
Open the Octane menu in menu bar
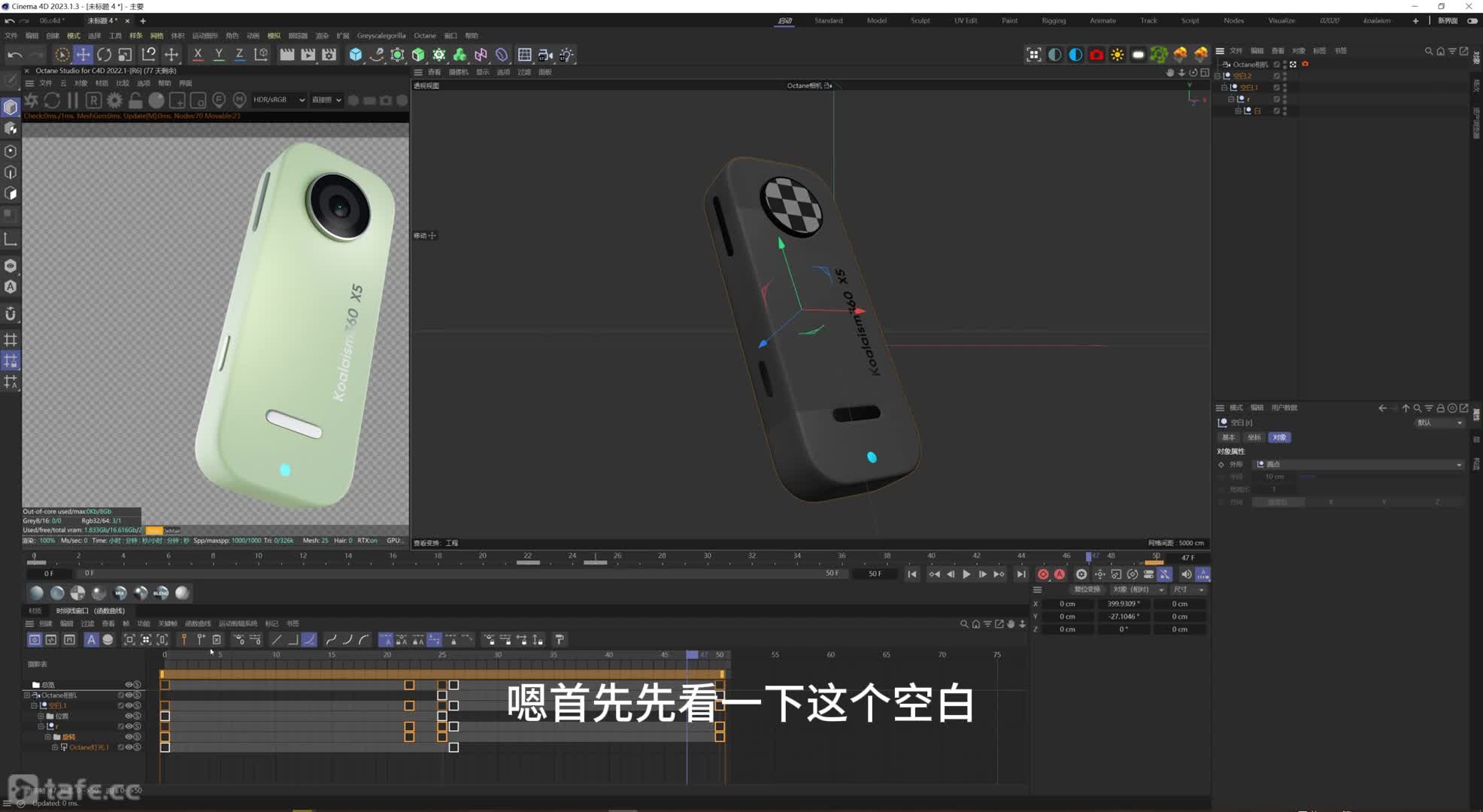pos(425,35)
